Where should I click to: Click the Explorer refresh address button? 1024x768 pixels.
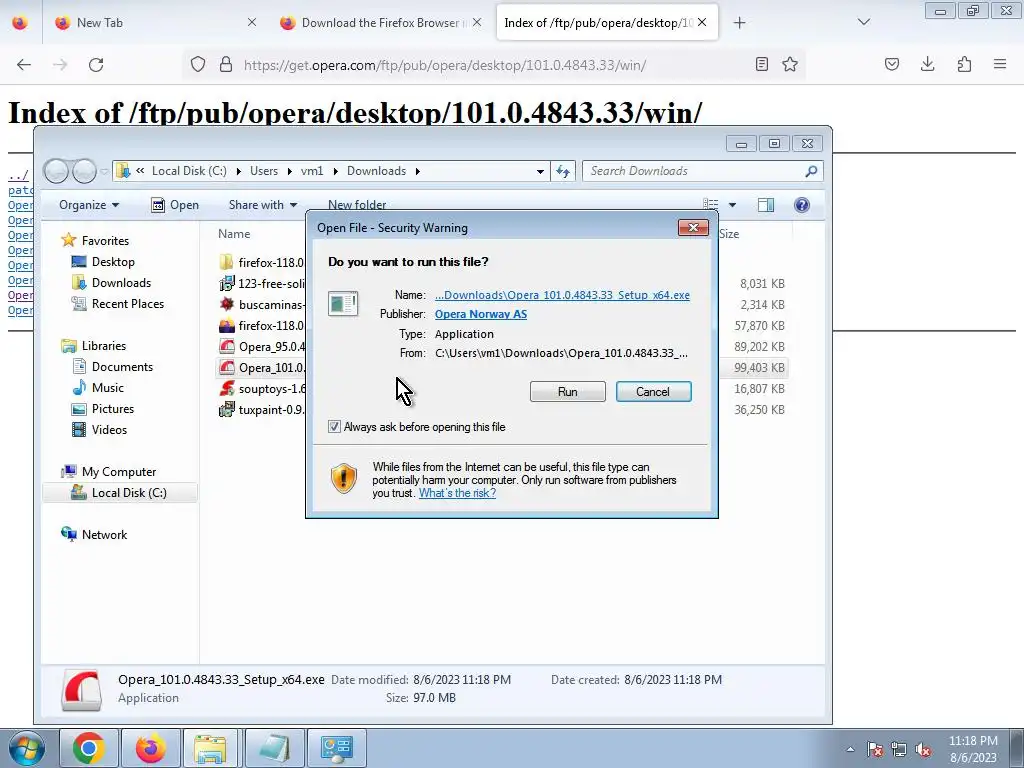point(563,171)
